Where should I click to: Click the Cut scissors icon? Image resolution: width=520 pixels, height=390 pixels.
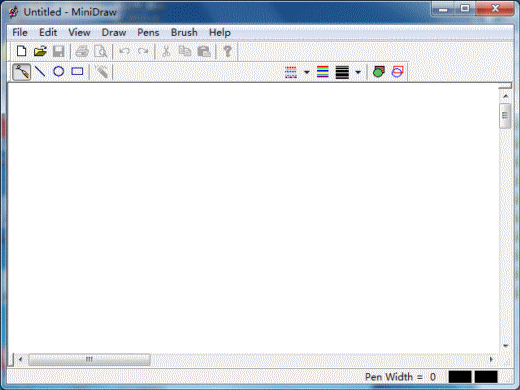click(166, 51)
